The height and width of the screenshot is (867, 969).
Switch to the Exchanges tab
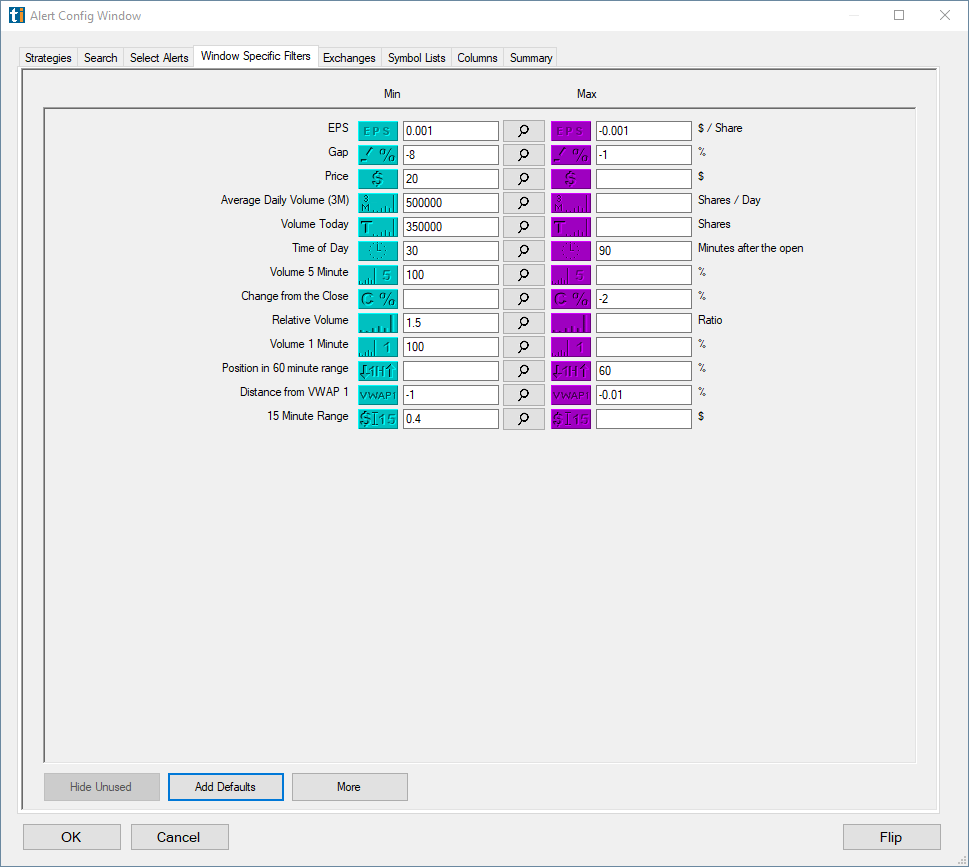349,58
